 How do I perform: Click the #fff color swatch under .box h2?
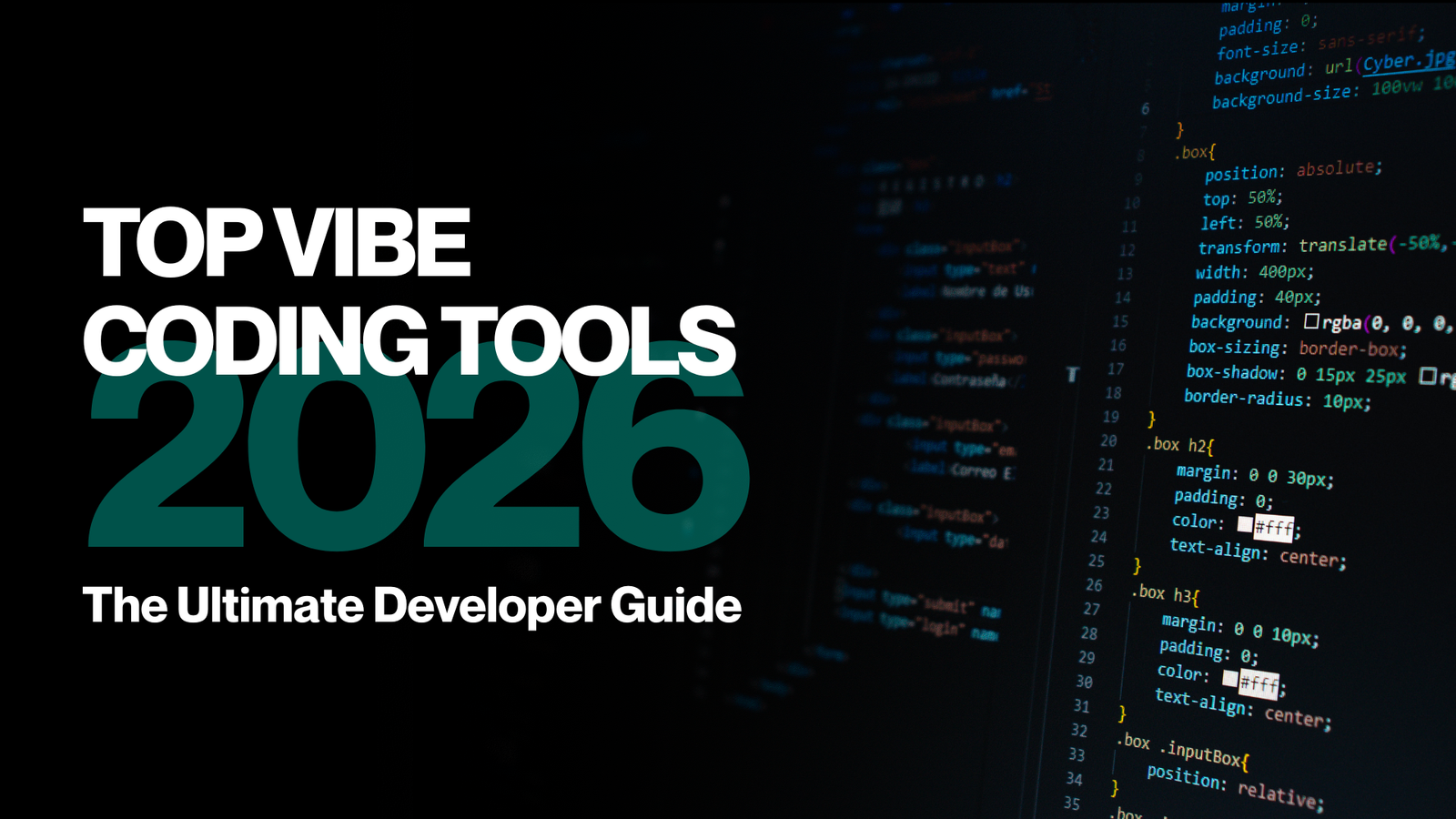pyautogui.click(x=1245, y=524)
